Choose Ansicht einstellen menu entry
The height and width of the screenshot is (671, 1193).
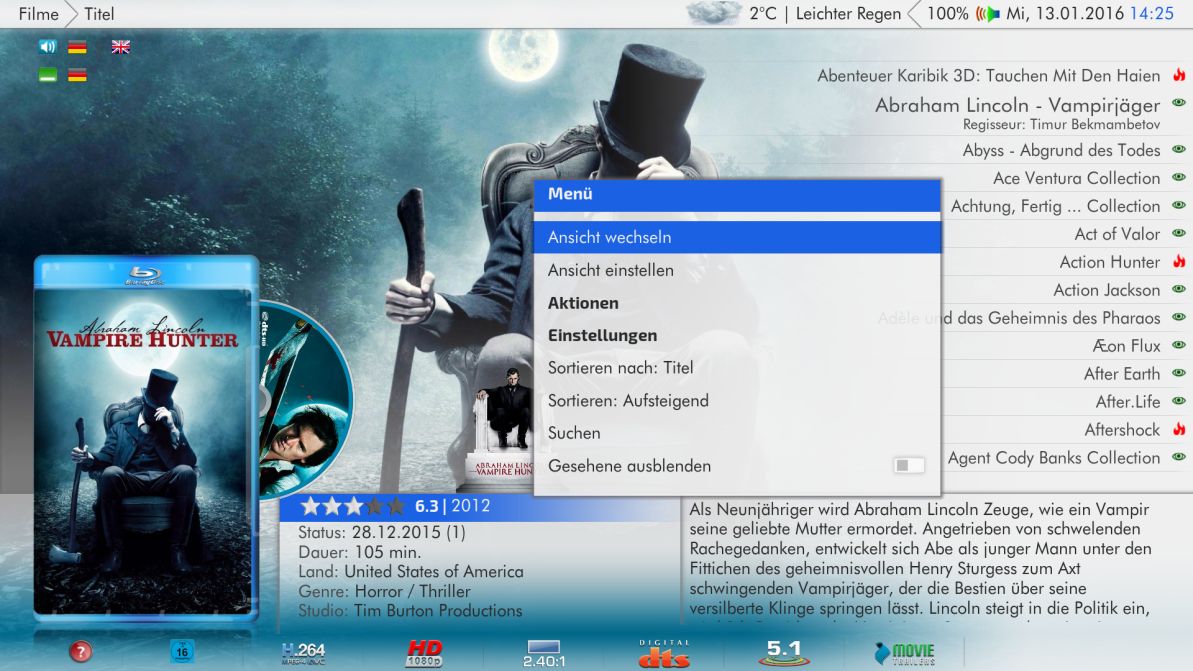coord(737,270)
